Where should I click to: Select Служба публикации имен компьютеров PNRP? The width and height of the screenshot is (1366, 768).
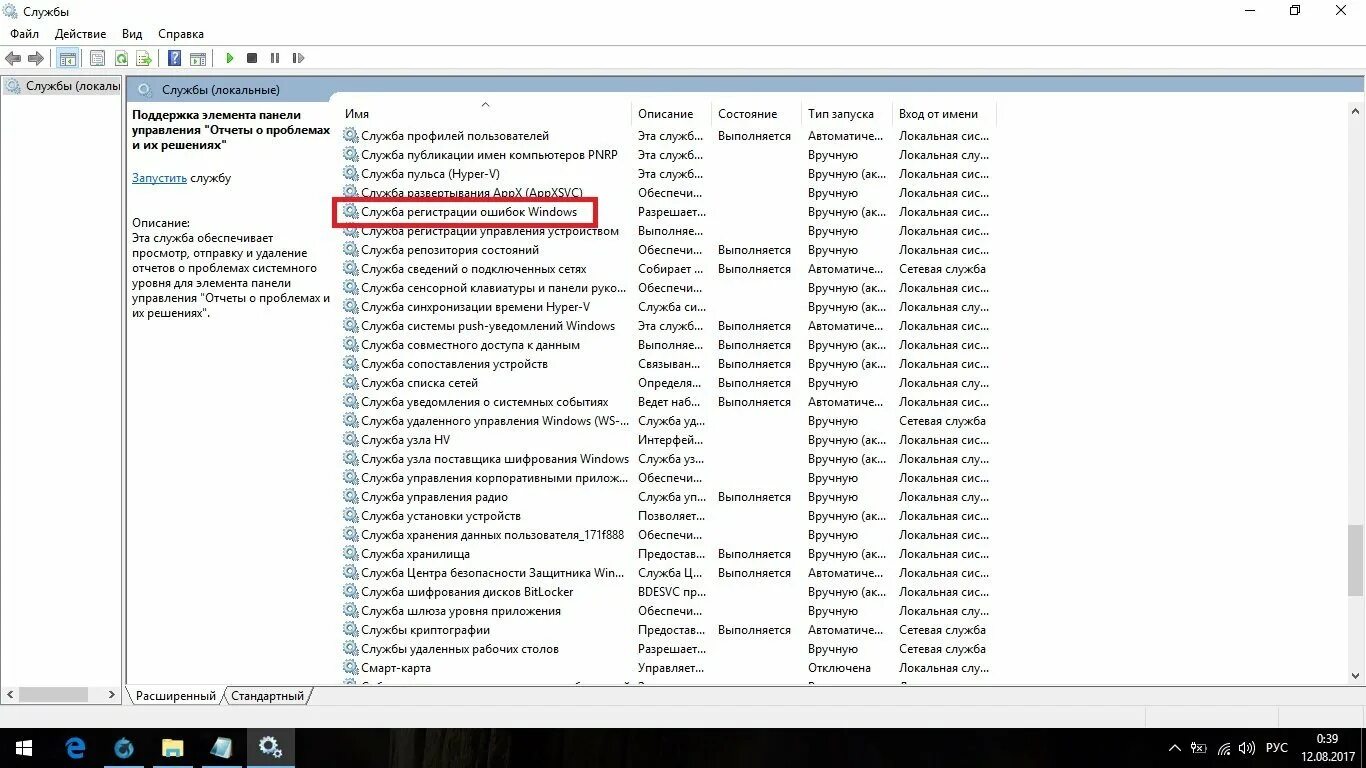tap(668, 155)
